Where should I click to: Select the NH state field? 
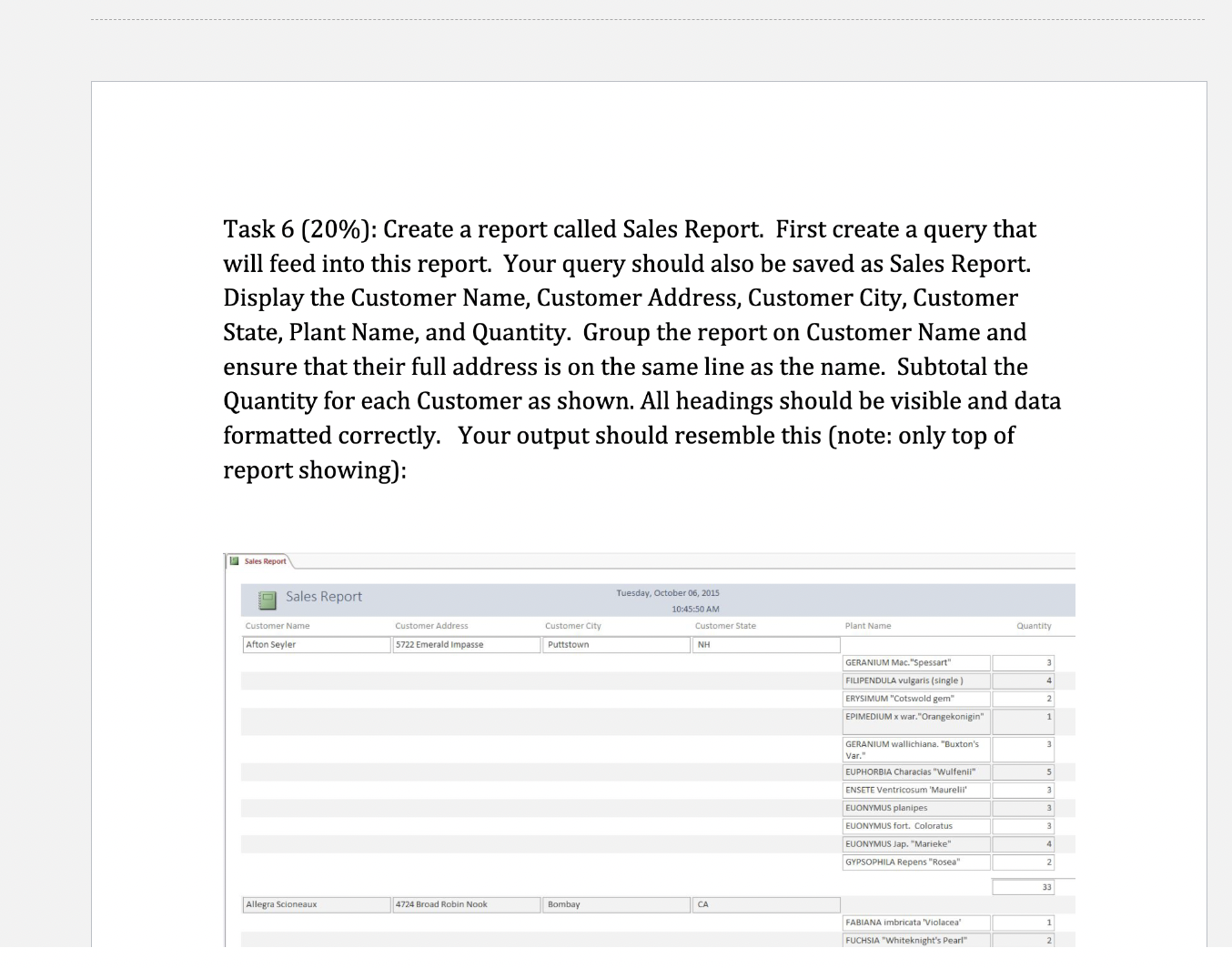[765, 644]
